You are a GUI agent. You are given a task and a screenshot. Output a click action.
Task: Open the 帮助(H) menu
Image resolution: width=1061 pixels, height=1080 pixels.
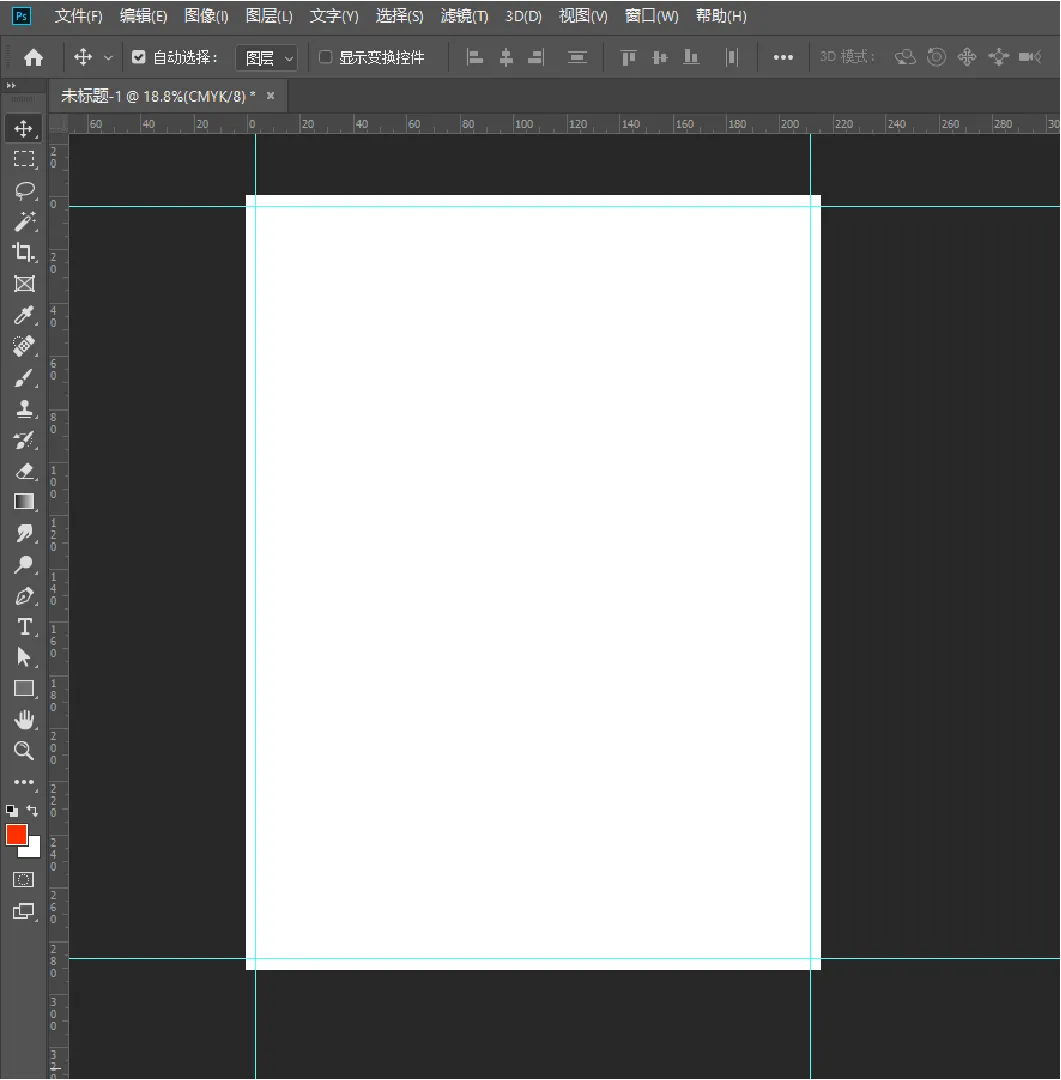pos(721,16)
